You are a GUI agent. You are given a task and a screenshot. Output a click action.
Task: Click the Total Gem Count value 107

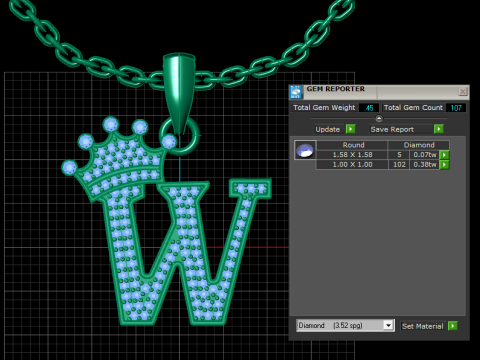(x=456, y=108)
